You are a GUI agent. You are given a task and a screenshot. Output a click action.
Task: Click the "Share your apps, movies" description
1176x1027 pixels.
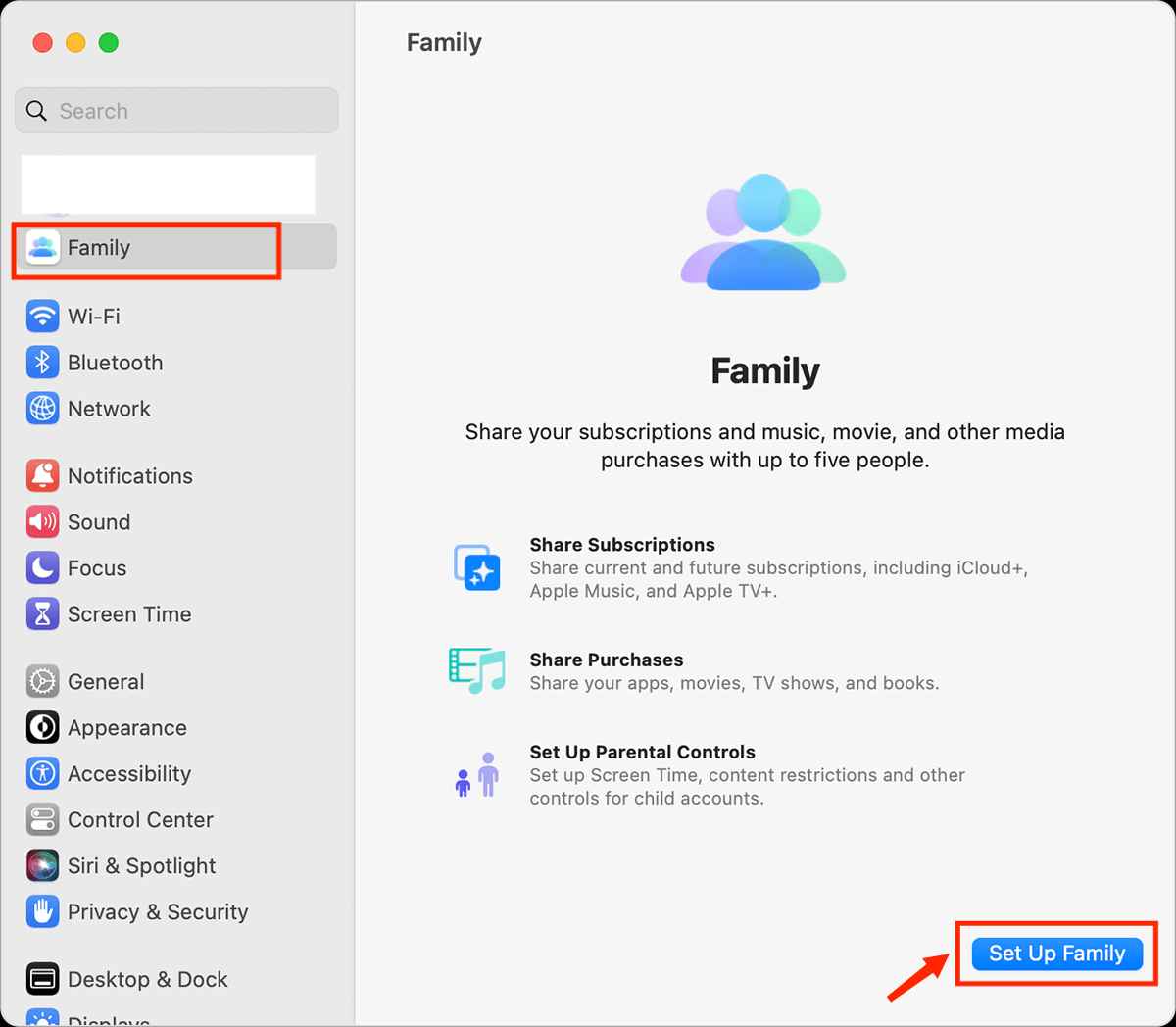pos(735,683)
